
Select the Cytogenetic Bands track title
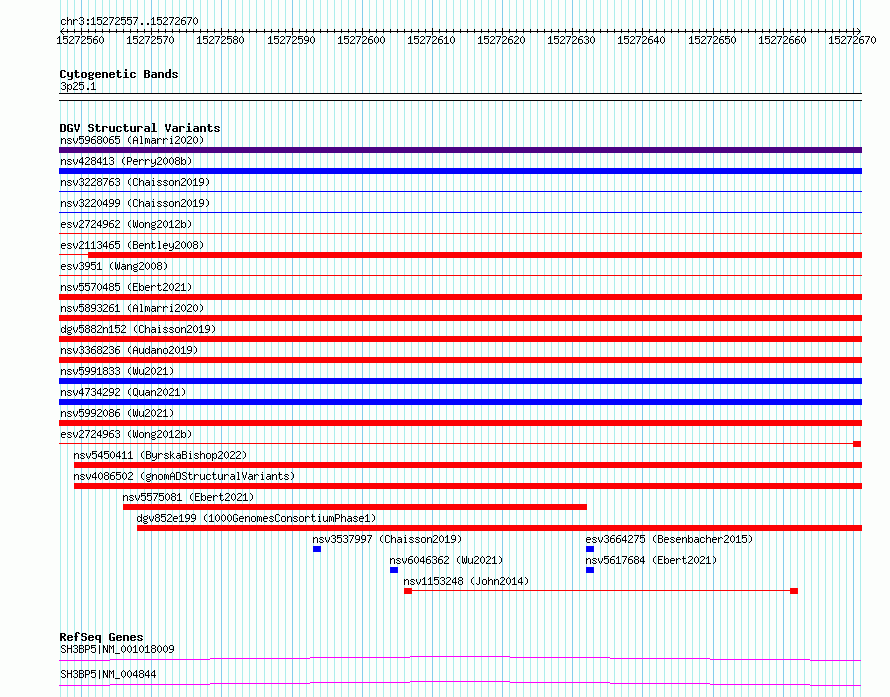pos(119,74)
